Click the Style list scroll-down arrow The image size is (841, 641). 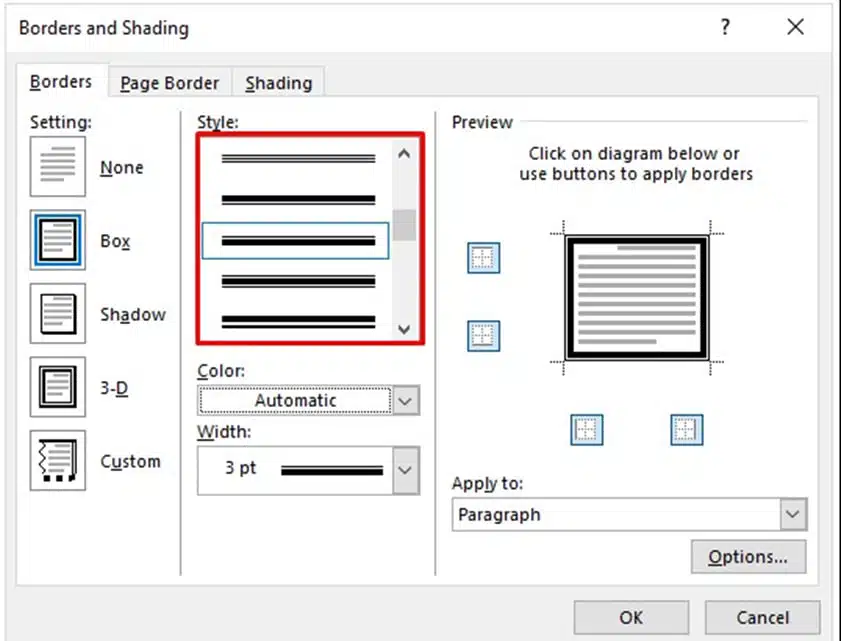pyautogui.click(x=404, y=328)
